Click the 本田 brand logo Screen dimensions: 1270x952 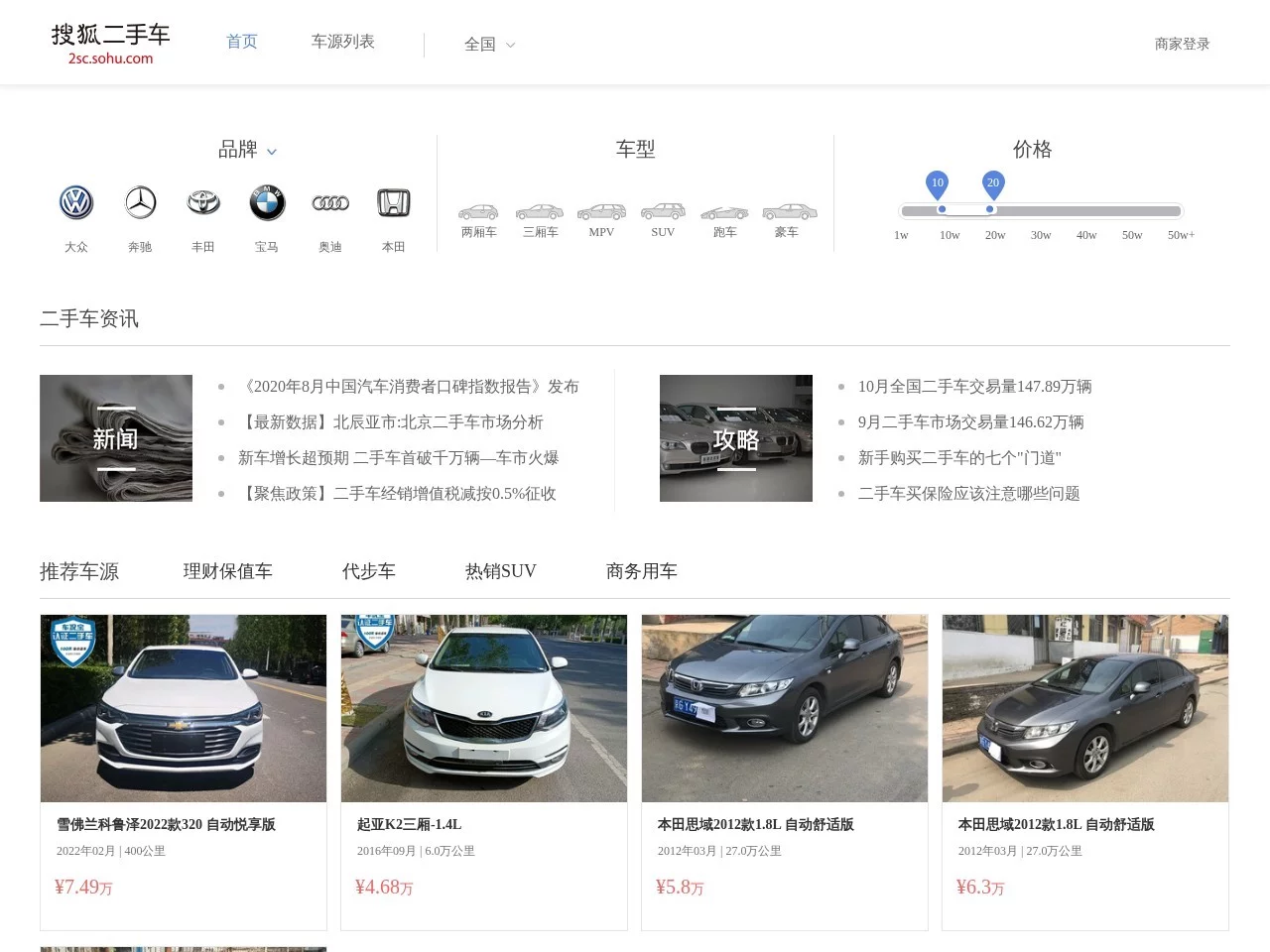click(394, 202)
